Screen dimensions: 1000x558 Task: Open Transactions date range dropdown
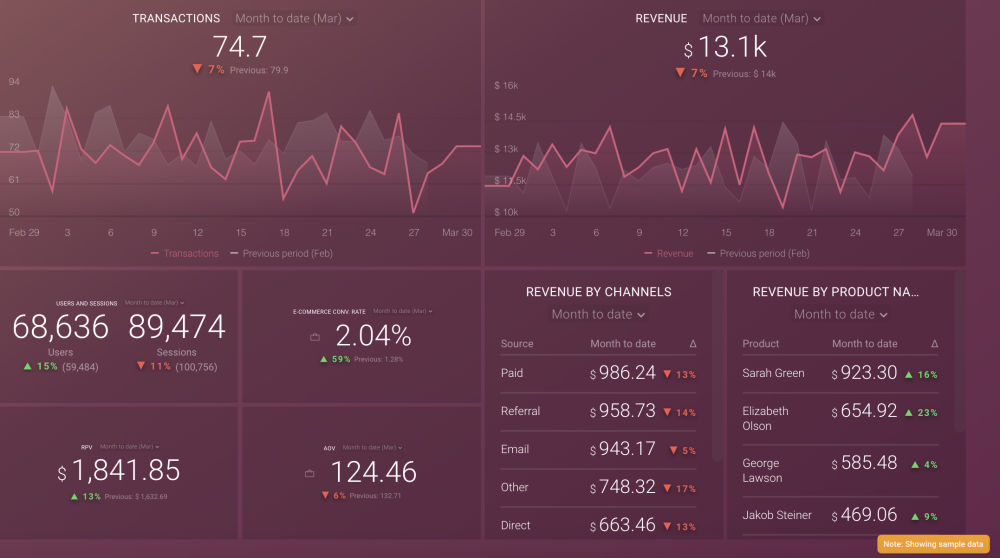[x=294, y=19]
